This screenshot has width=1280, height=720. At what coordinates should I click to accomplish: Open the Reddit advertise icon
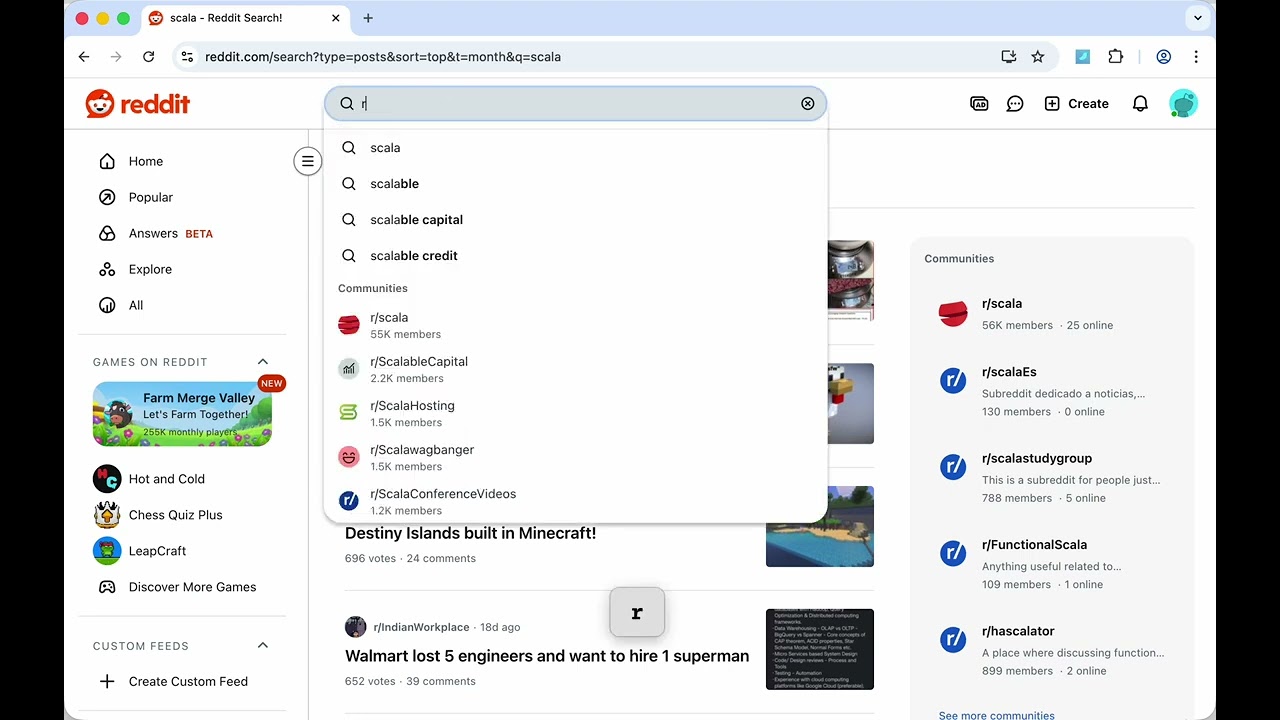(979, 104)
